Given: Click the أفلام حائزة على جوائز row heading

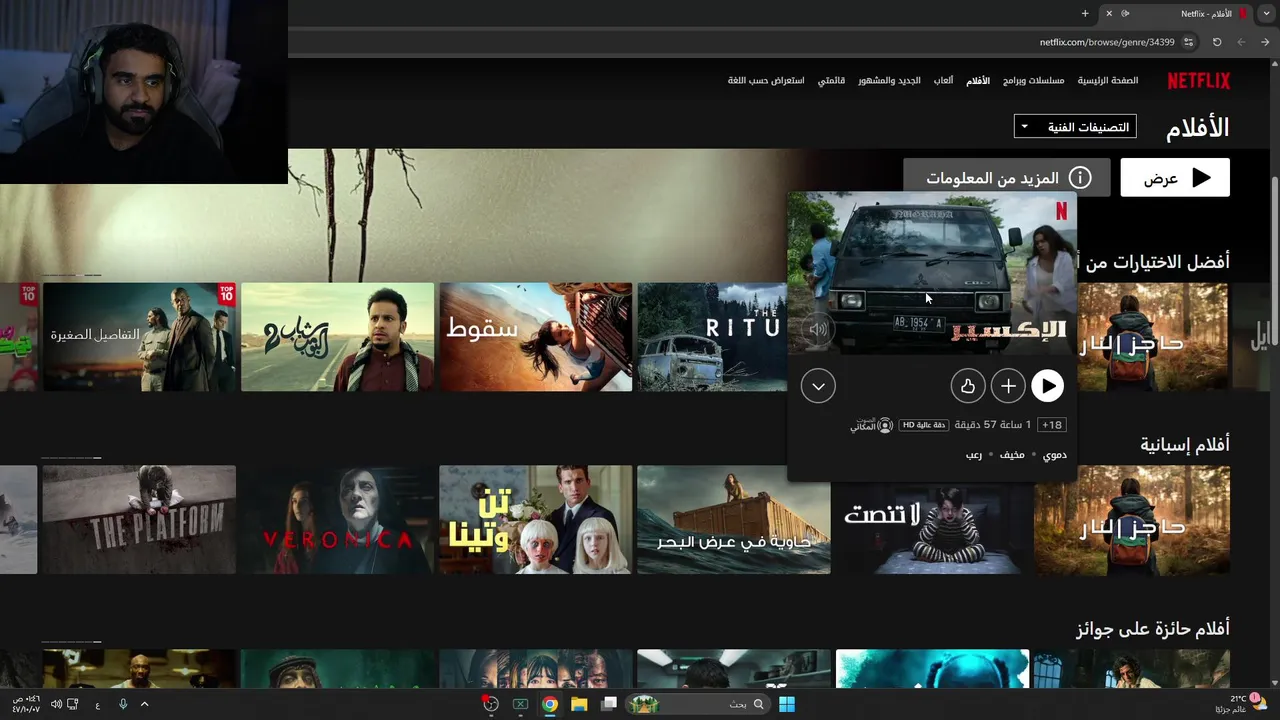Looking at the screenshot, I should point(1152,629).
